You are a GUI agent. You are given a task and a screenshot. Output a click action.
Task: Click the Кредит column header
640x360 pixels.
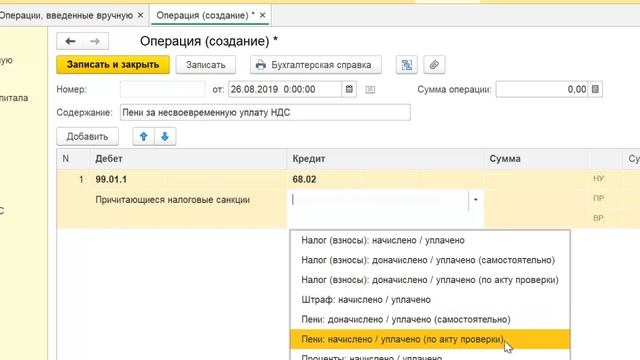[x=385, y=159]
